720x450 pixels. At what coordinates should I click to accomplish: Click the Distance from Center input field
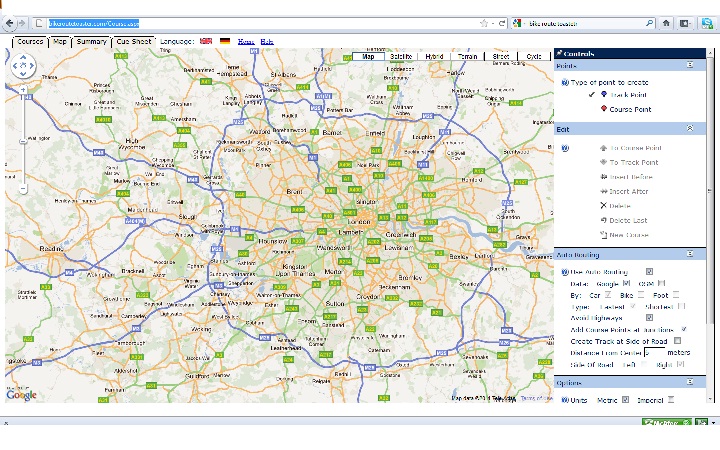[654, 353]
